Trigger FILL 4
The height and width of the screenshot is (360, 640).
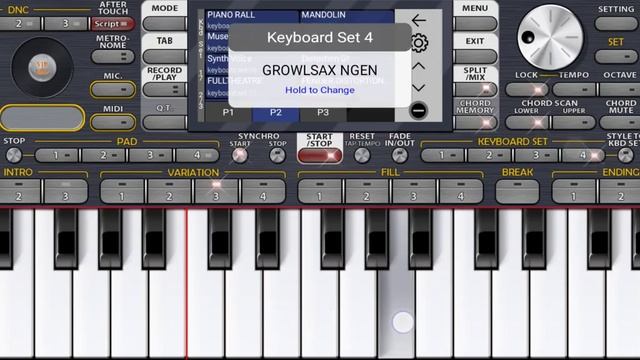point(461,191)
